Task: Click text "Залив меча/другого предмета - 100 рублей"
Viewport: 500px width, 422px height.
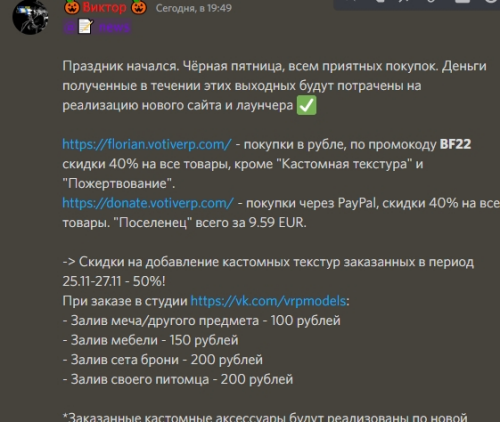Action: point(206,321)
